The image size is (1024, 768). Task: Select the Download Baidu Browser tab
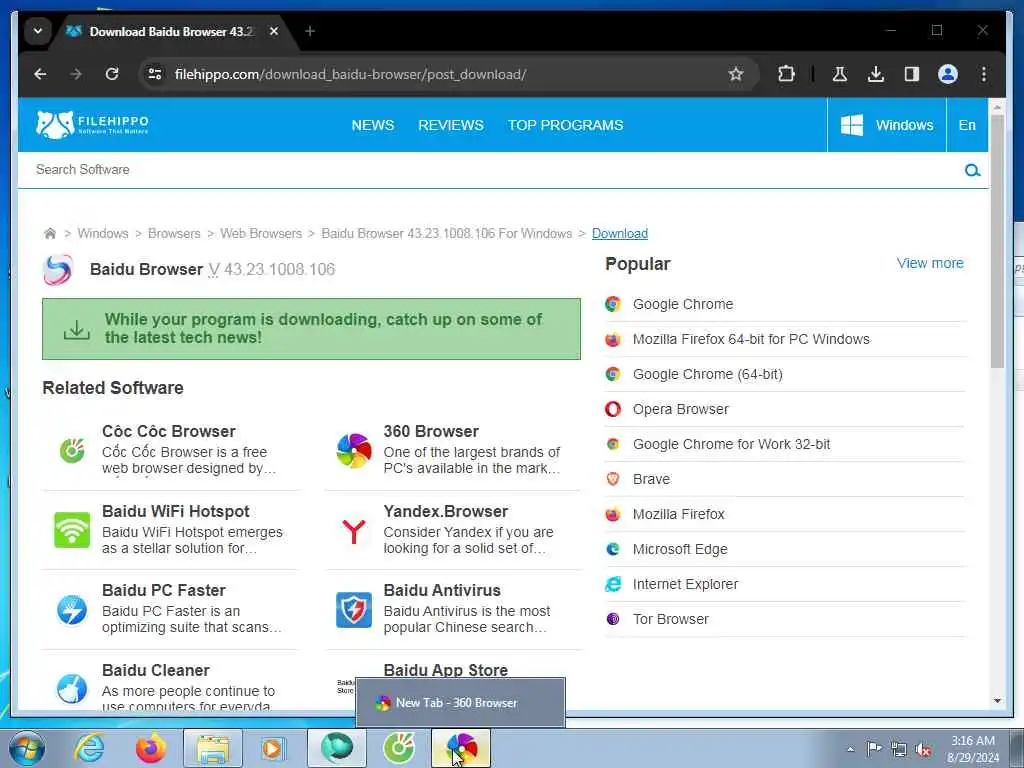[x=170, y=31]
